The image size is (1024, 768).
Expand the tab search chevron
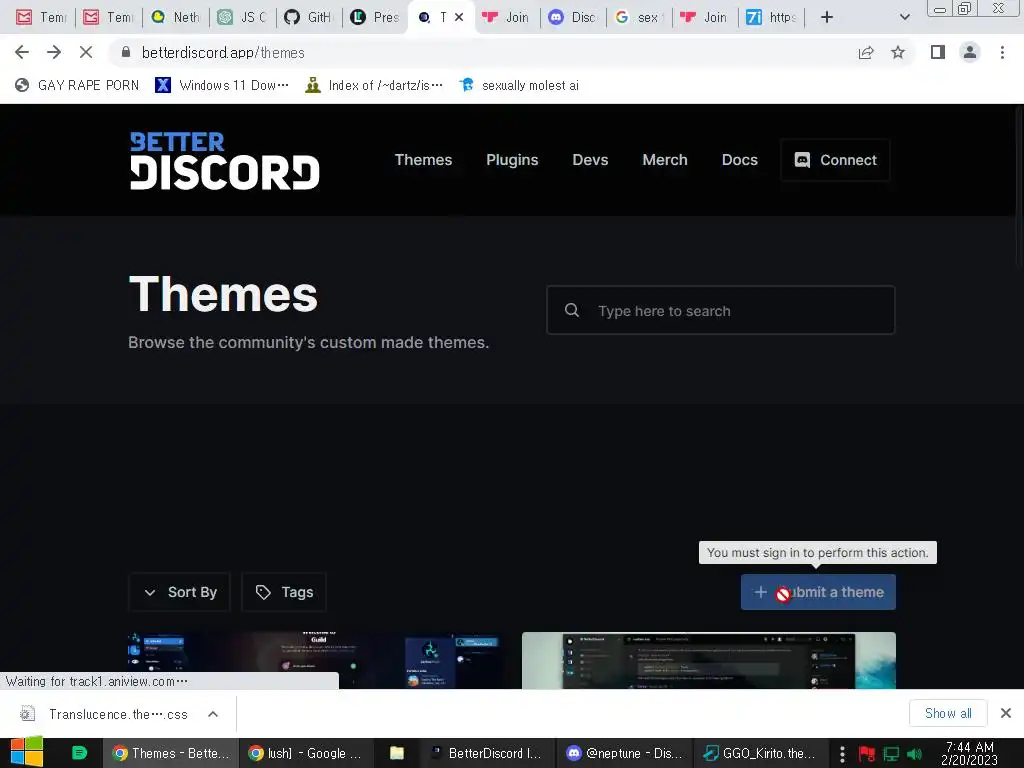904,17
